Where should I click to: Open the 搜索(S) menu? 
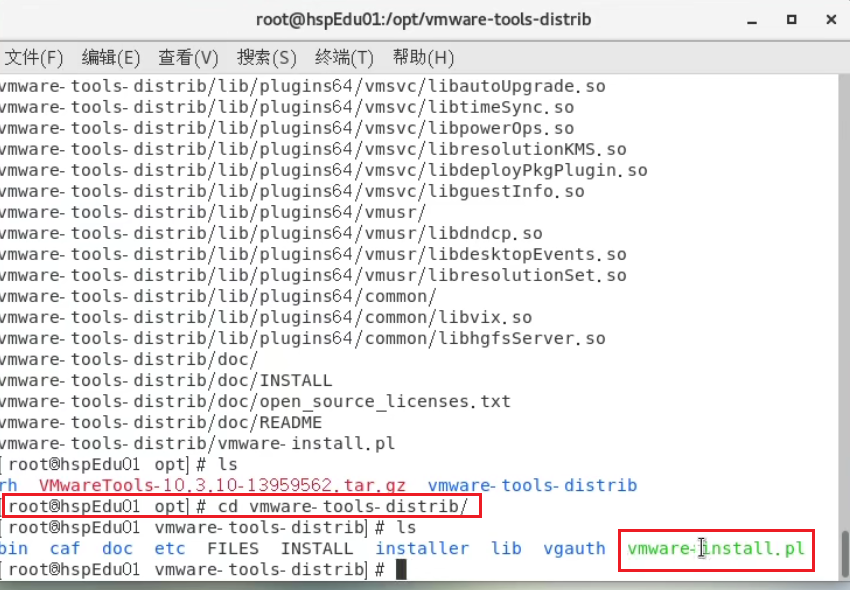click(x=267, y=57)
